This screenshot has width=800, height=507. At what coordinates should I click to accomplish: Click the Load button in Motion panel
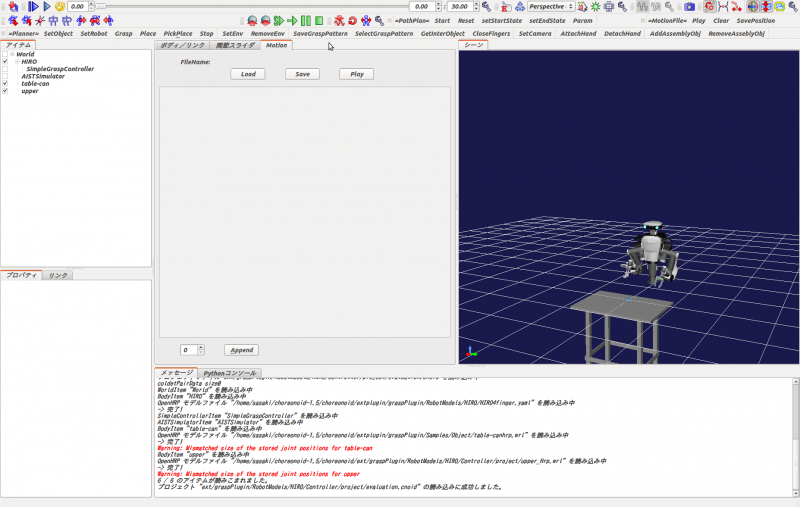click(x=248, y=74)
